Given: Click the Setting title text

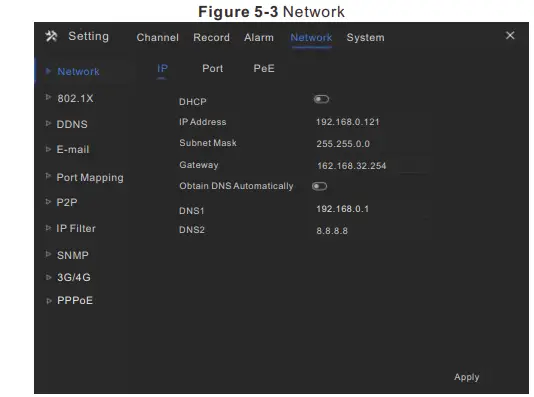Looking at the screenshot, I should pos(89,36).
